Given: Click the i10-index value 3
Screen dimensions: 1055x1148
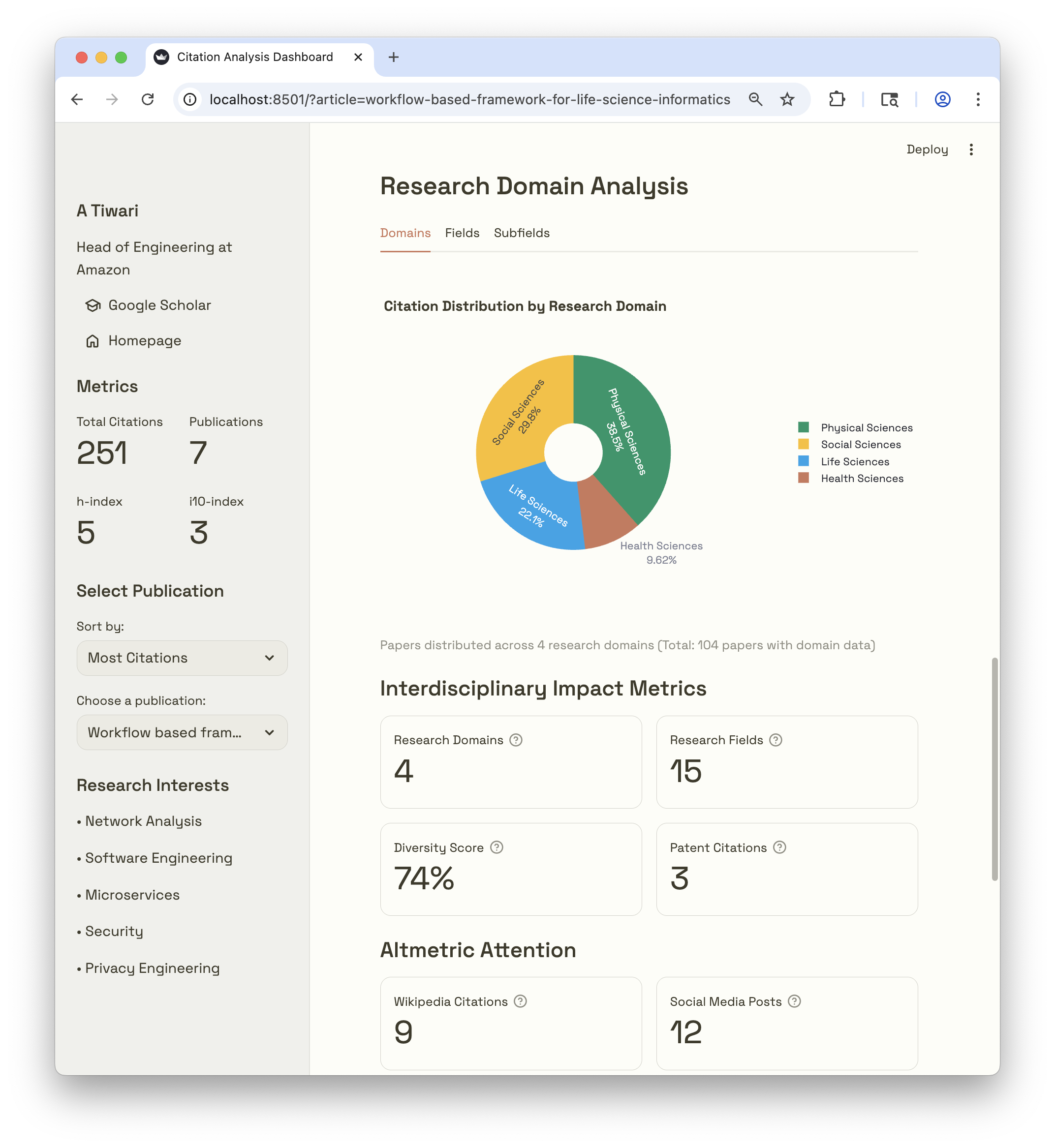Looking at the screenshot, I should 199,533.
